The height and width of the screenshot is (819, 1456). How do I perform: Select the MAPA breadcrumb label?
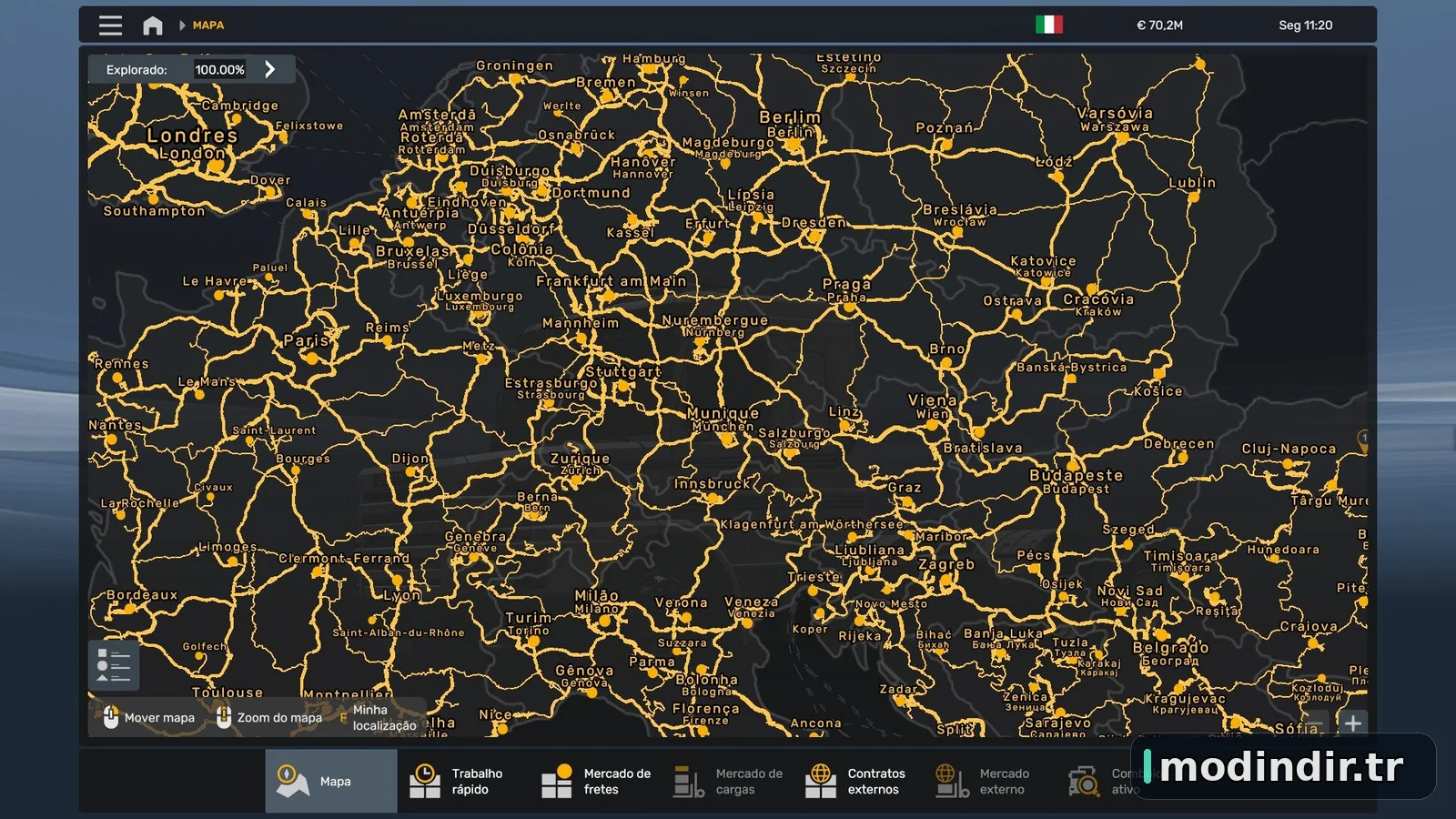(208, 25)
